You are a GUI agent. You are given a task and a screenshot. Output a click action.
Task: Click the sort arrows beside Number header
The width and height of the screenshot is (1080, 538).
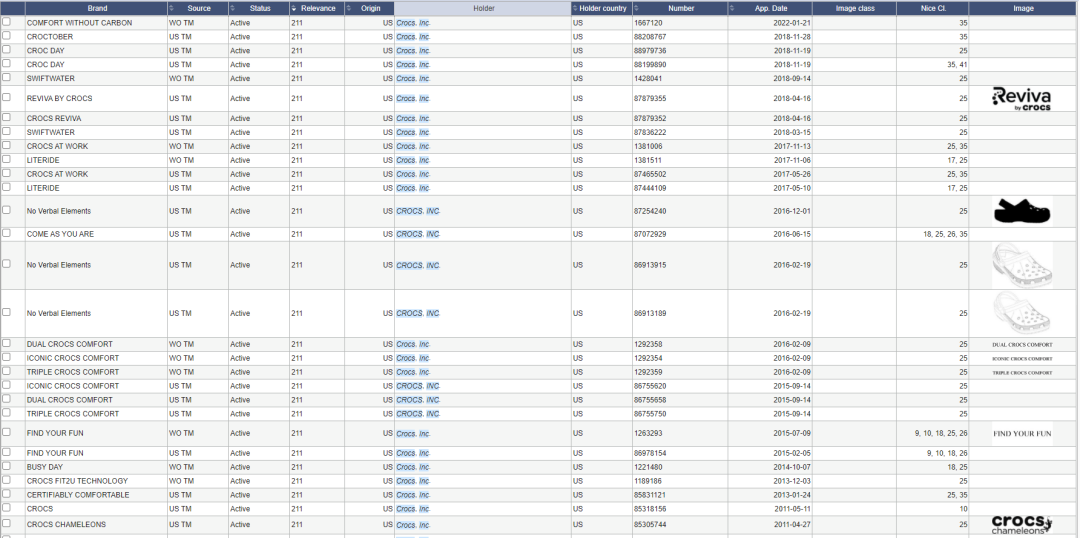pos(636,8)
